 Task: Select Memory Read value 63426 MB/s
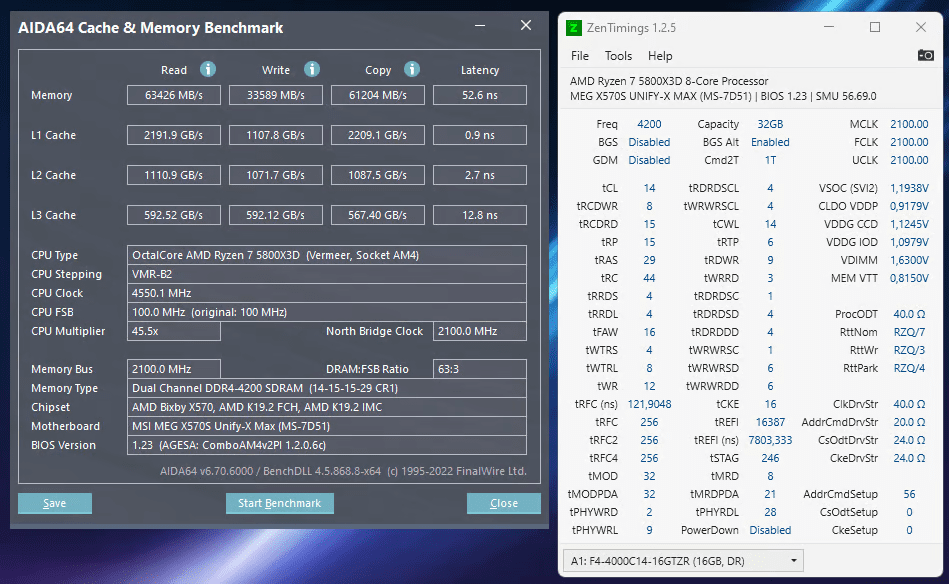pyautogui.click(x=174, y=95)
